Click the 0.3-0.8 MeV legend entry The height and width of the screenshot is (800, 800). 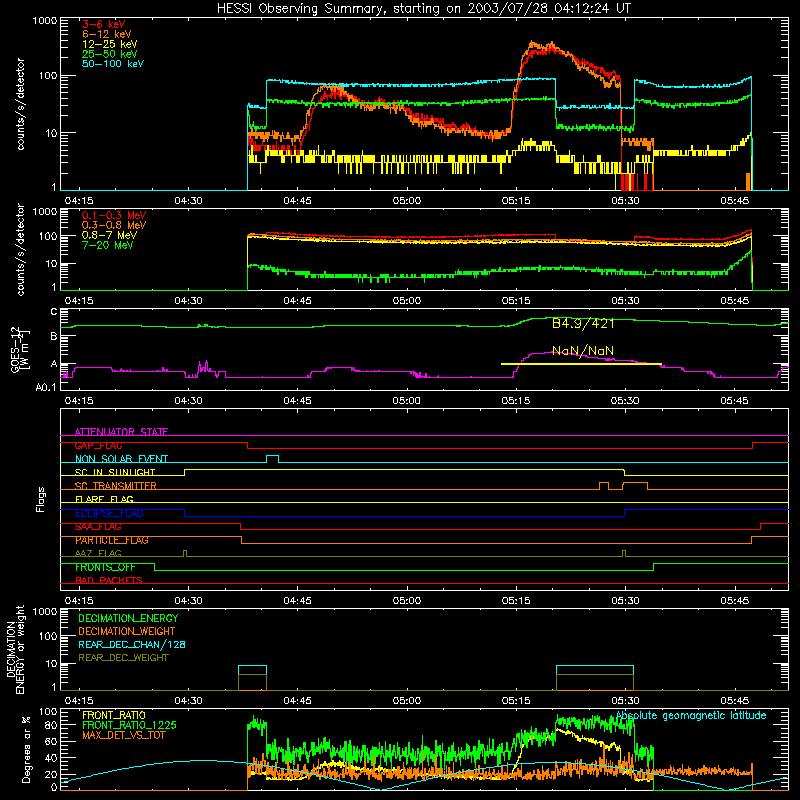point(114,225)
